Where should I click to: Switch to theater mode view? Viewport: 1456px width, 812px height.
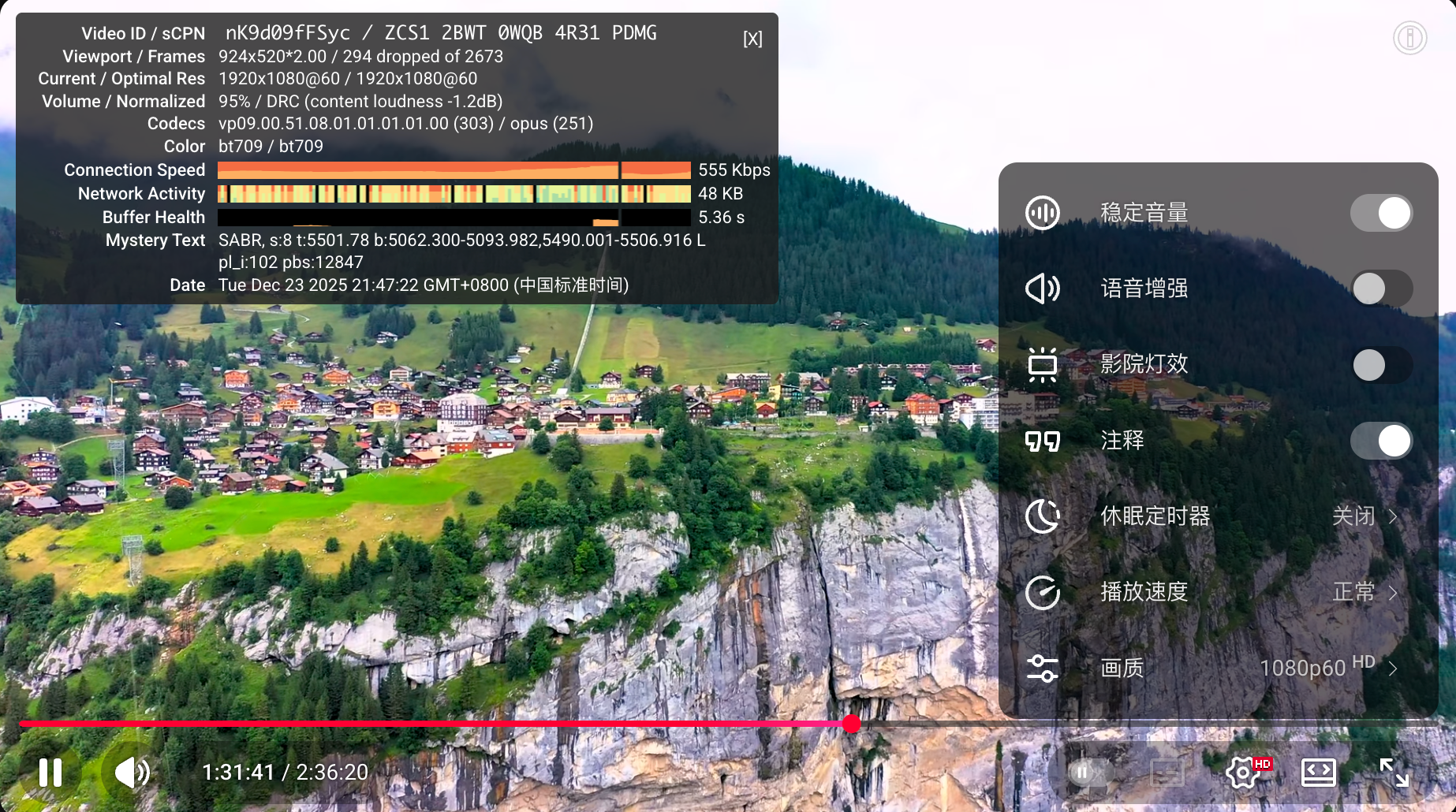tap(1318, 773)
